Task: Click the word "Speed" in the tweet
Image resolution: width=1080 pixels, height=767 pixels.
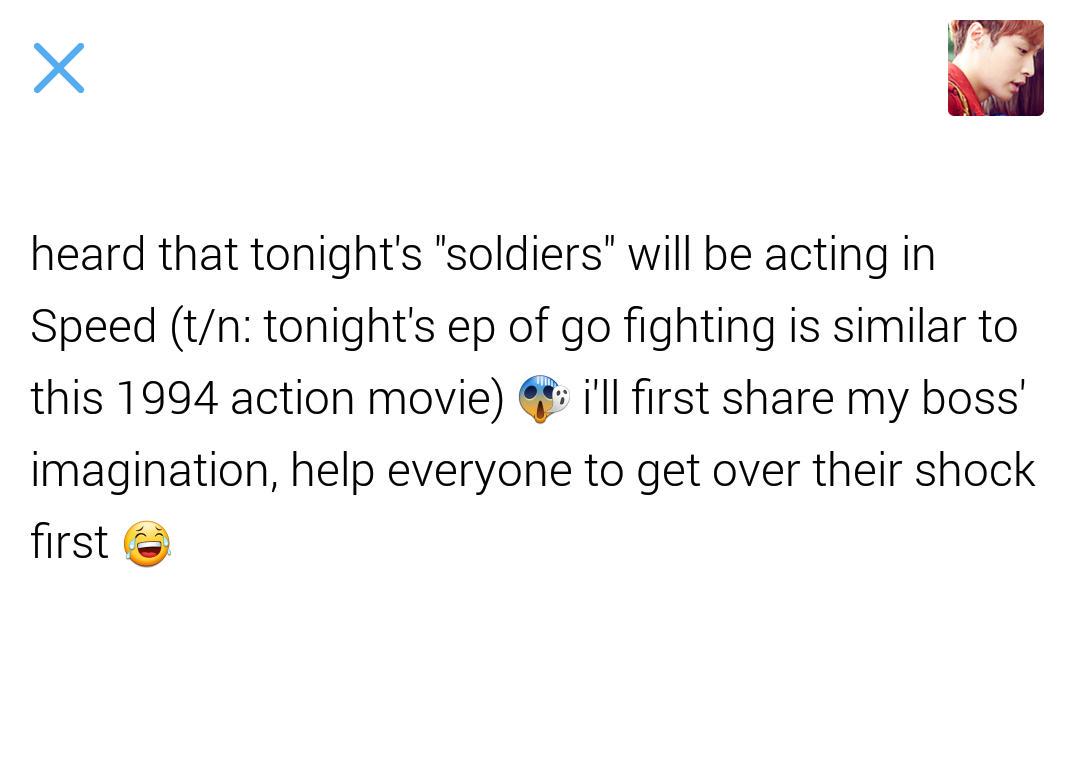Action: (x=93, y=327)
